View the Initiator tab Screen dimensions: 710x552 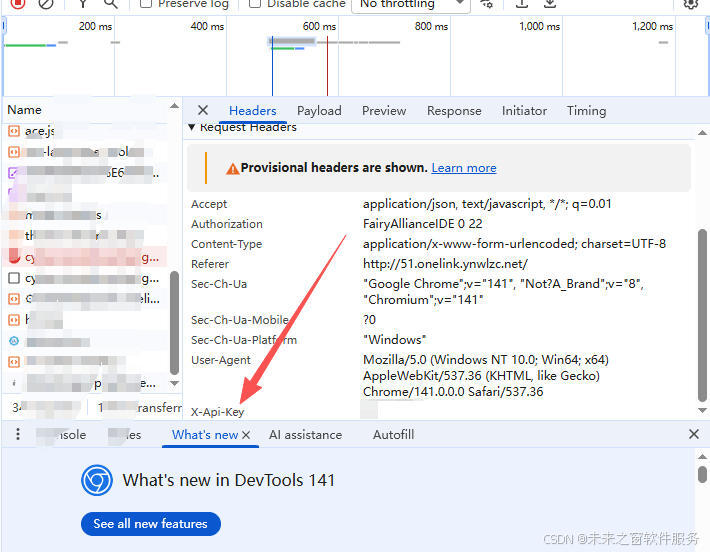(524, 110)
